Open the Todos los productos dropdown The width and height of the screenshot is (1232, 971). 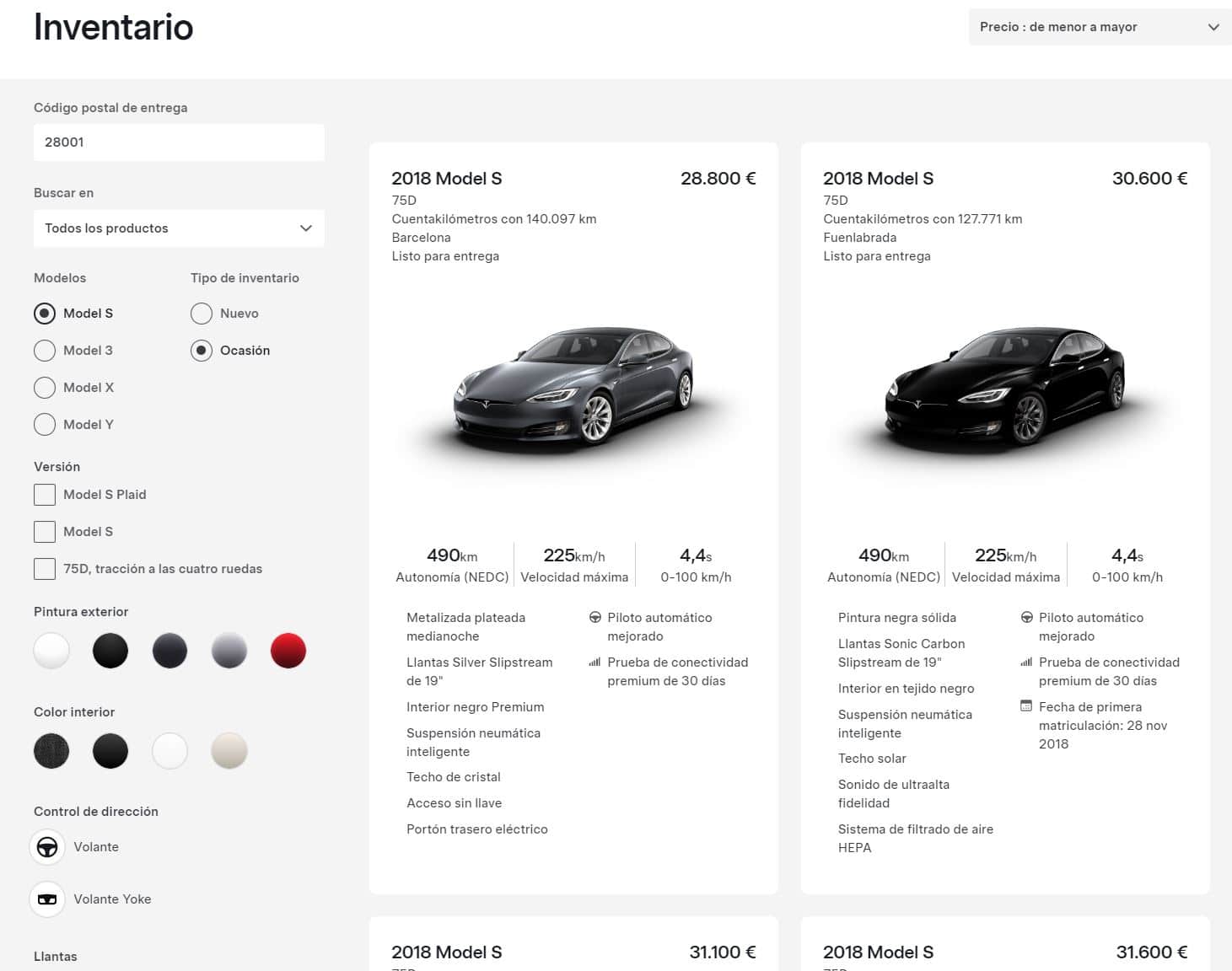click(x=179, y=228)
